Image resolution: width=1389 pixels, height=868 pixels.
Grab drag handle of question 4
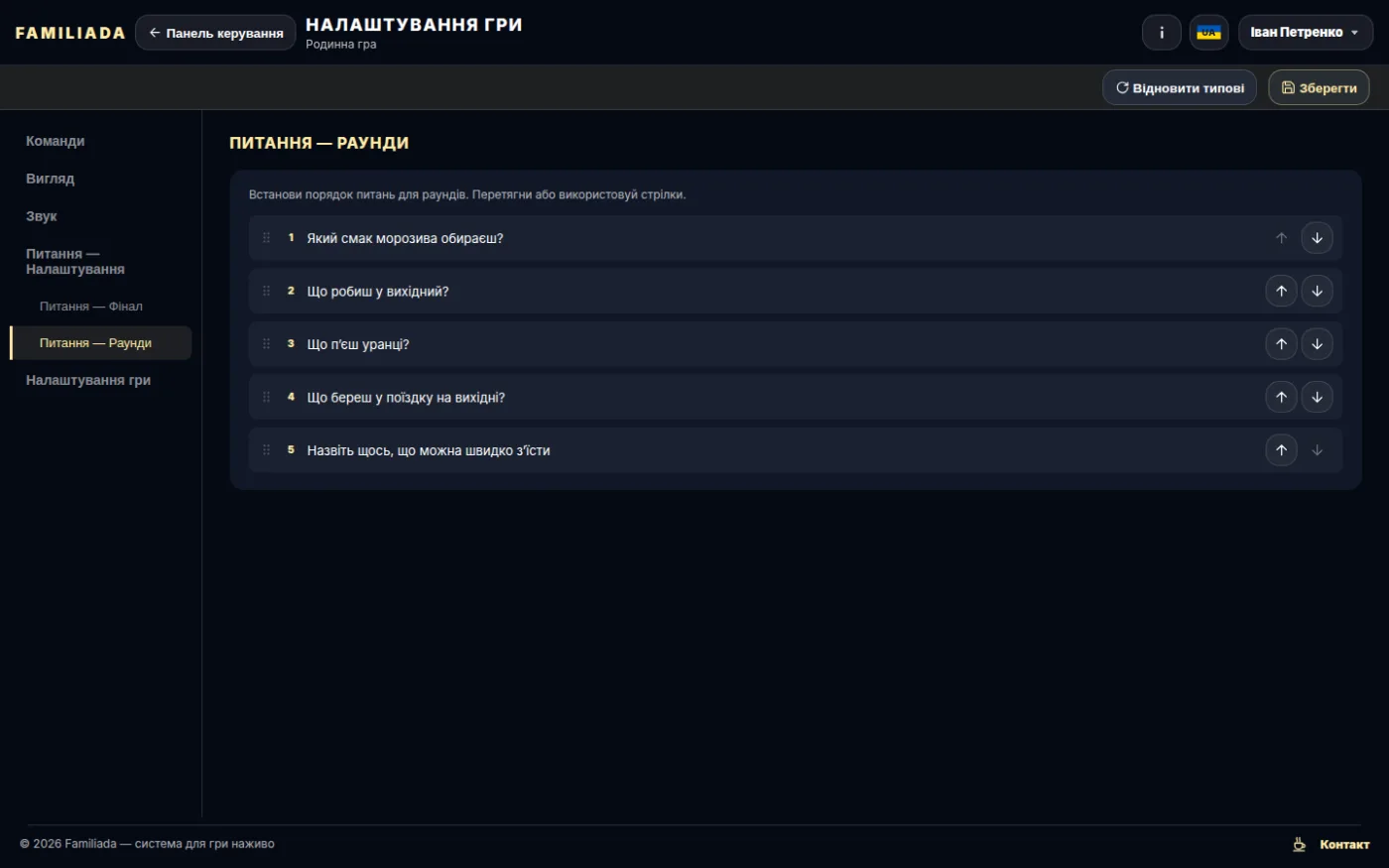pos(266,397)
